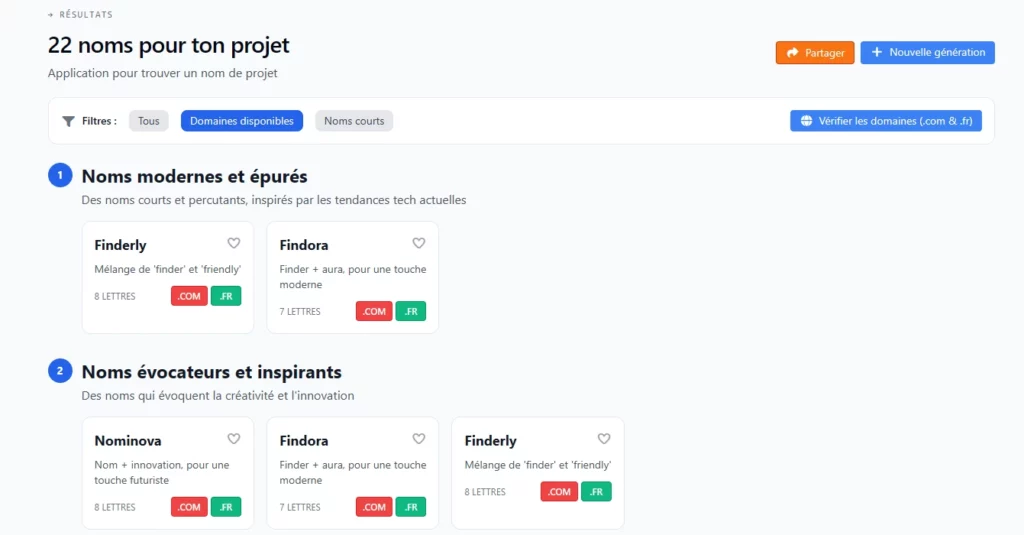The width and height of the screenshot is (1024, 535).
Task: Click heart icon on Findora in section 1
Action: pyautogui.click(x=419, y=243)
